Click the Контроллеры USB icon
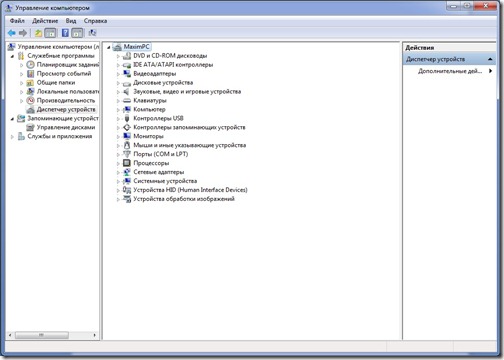The height and width of the screenshot is (360, 504). [x=127, y=118]
